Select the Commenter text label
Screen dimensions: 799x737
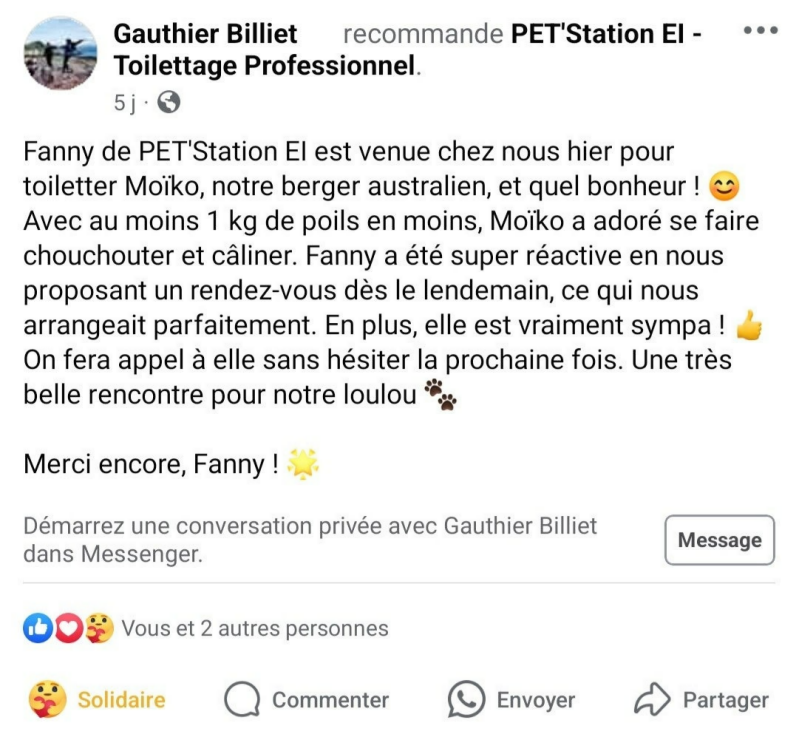[330, 700]
